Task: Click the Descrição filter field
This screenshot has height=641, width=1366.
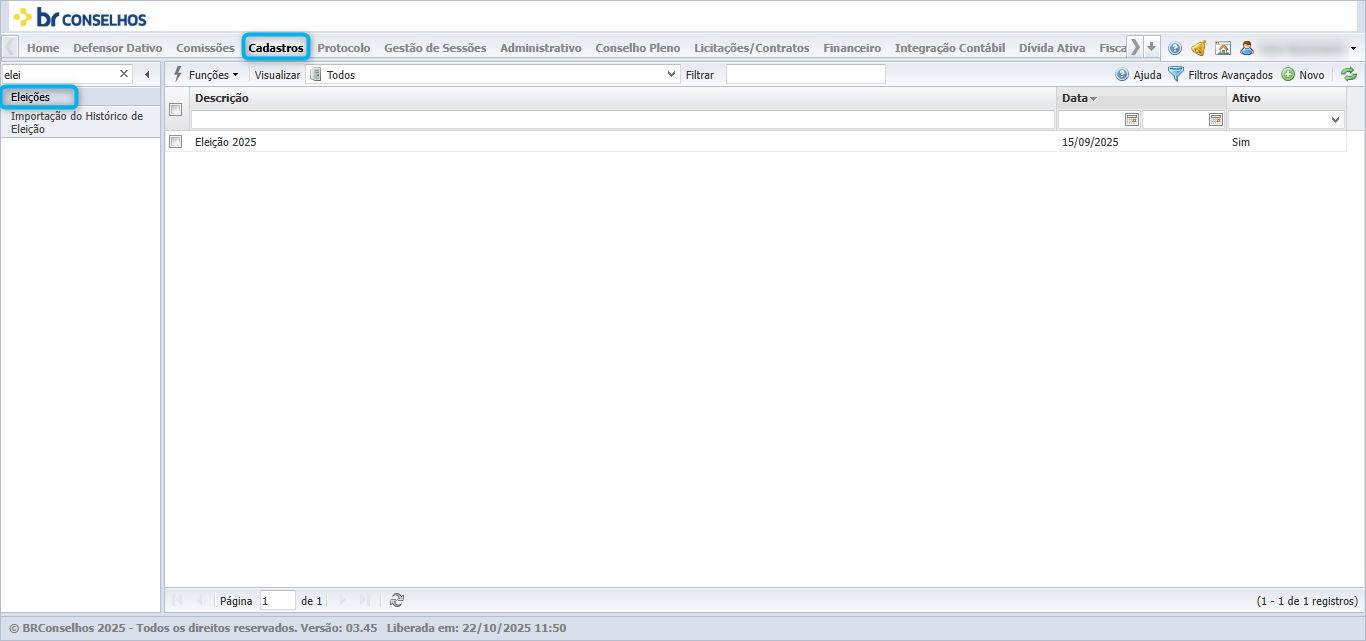Action: [623, 120]
